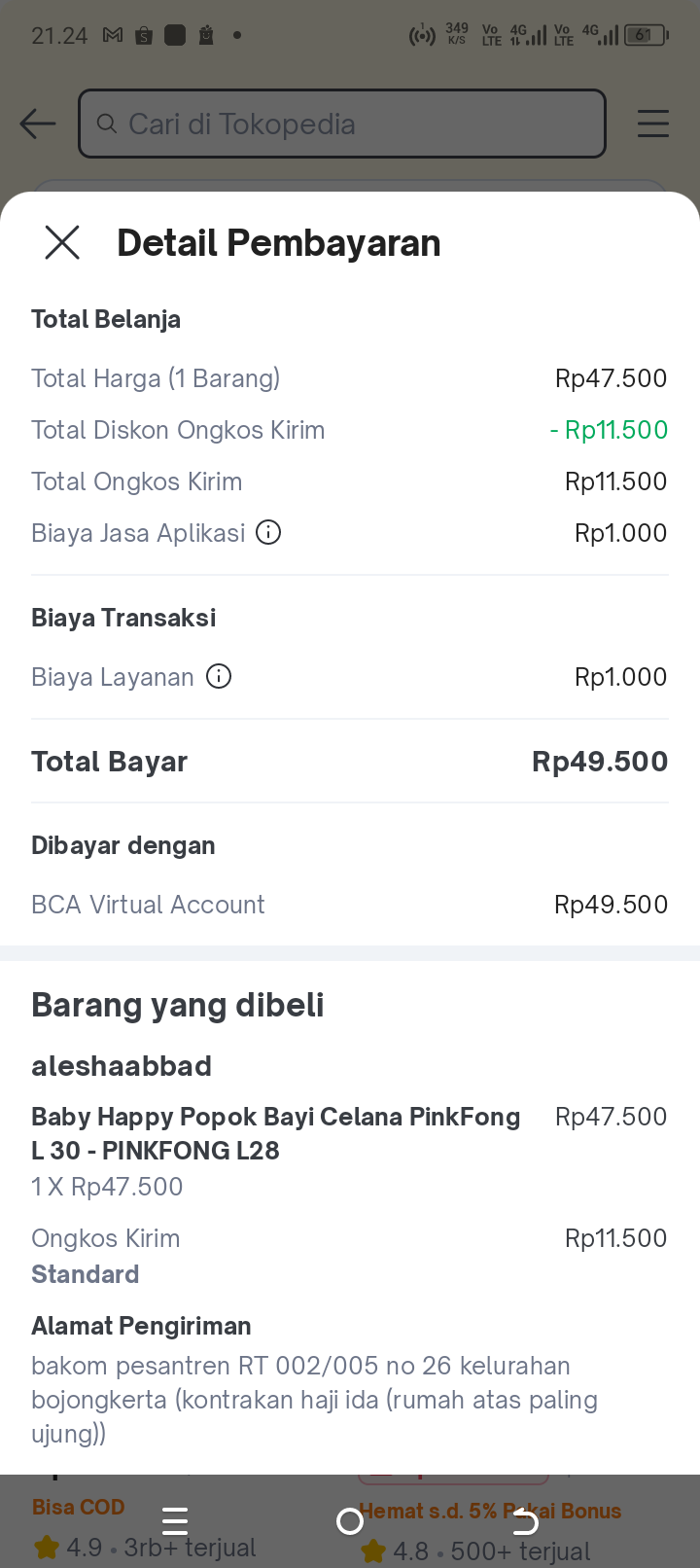Close the Detail Pembayaran sheet

62,242
